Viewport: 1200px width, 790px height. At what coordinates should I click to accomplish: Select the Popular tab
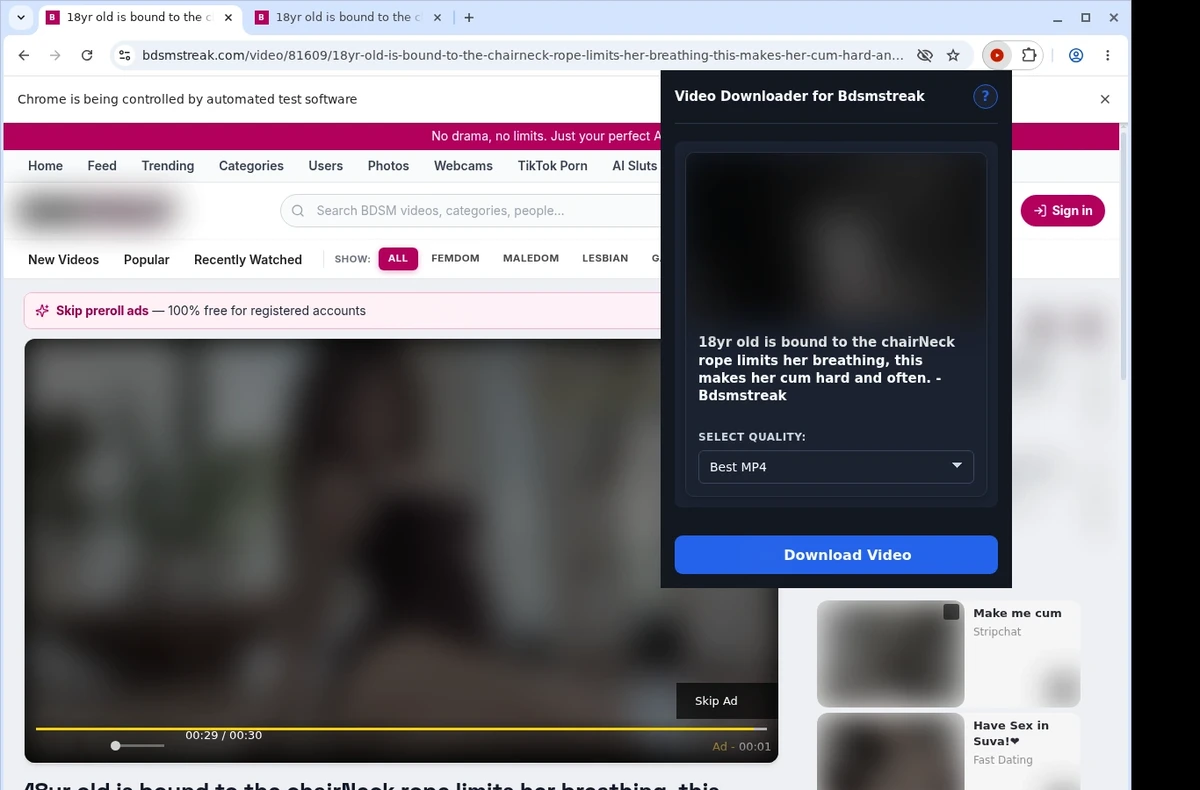click(147, 260)
